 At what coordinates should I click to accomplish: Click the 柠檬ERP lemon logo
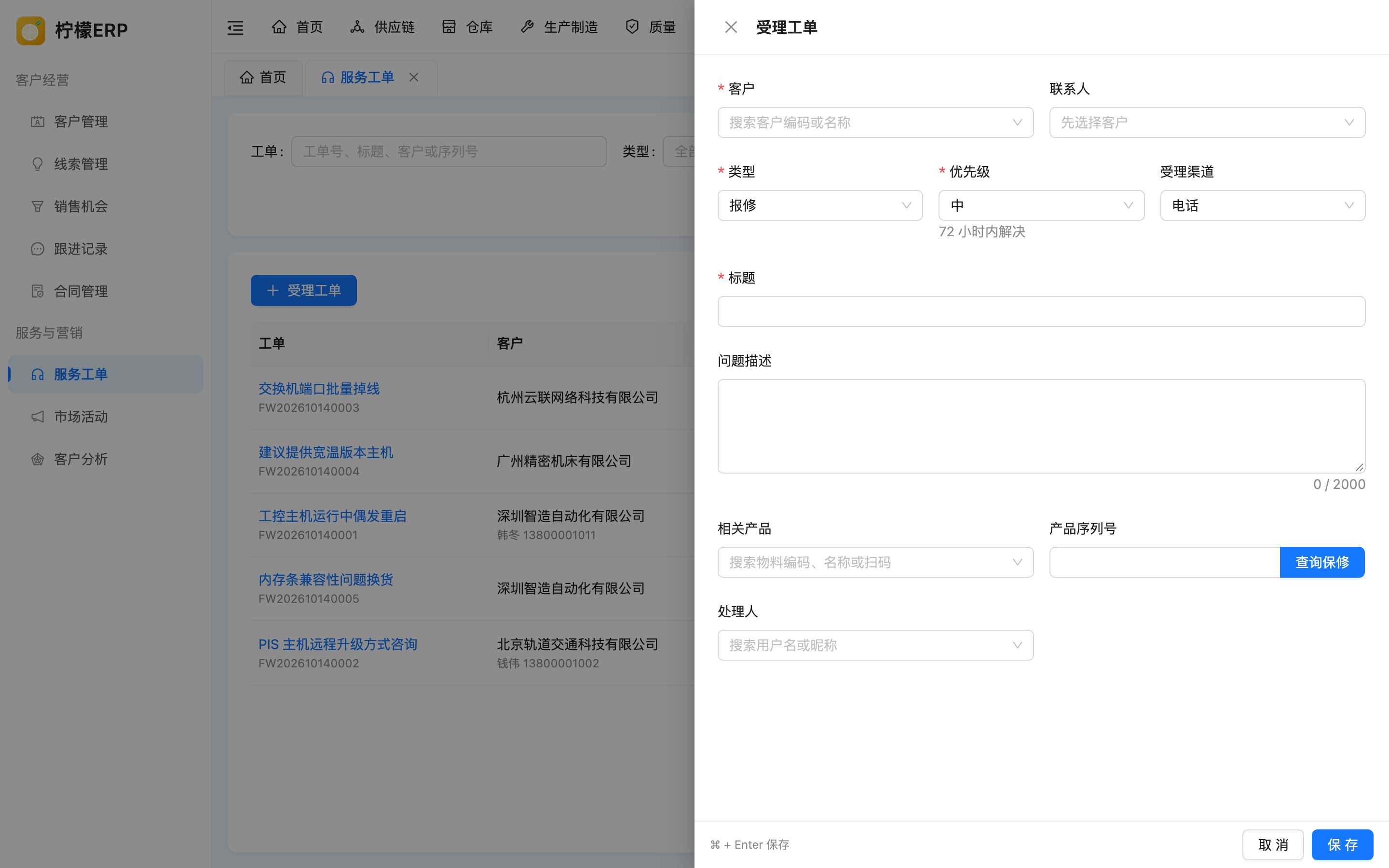(x=30, y=30)
